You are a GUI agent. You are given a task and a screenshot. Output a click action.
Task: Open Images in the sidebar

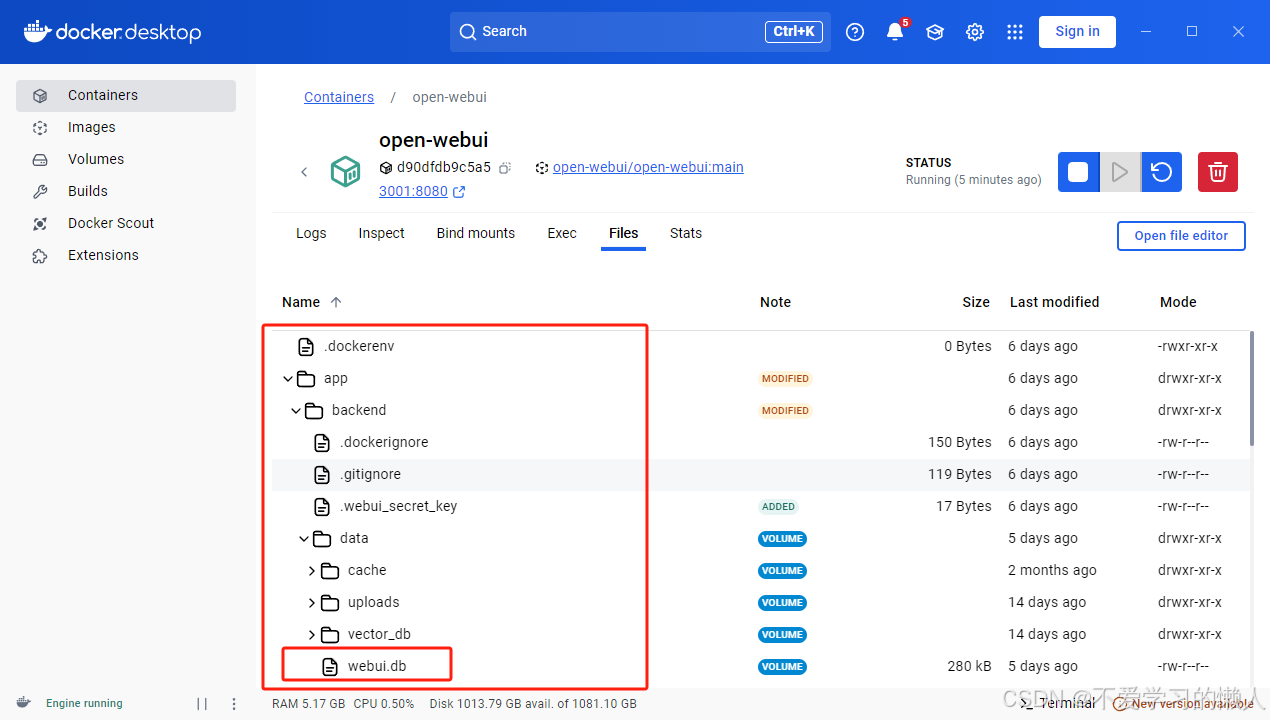[126, 127]
